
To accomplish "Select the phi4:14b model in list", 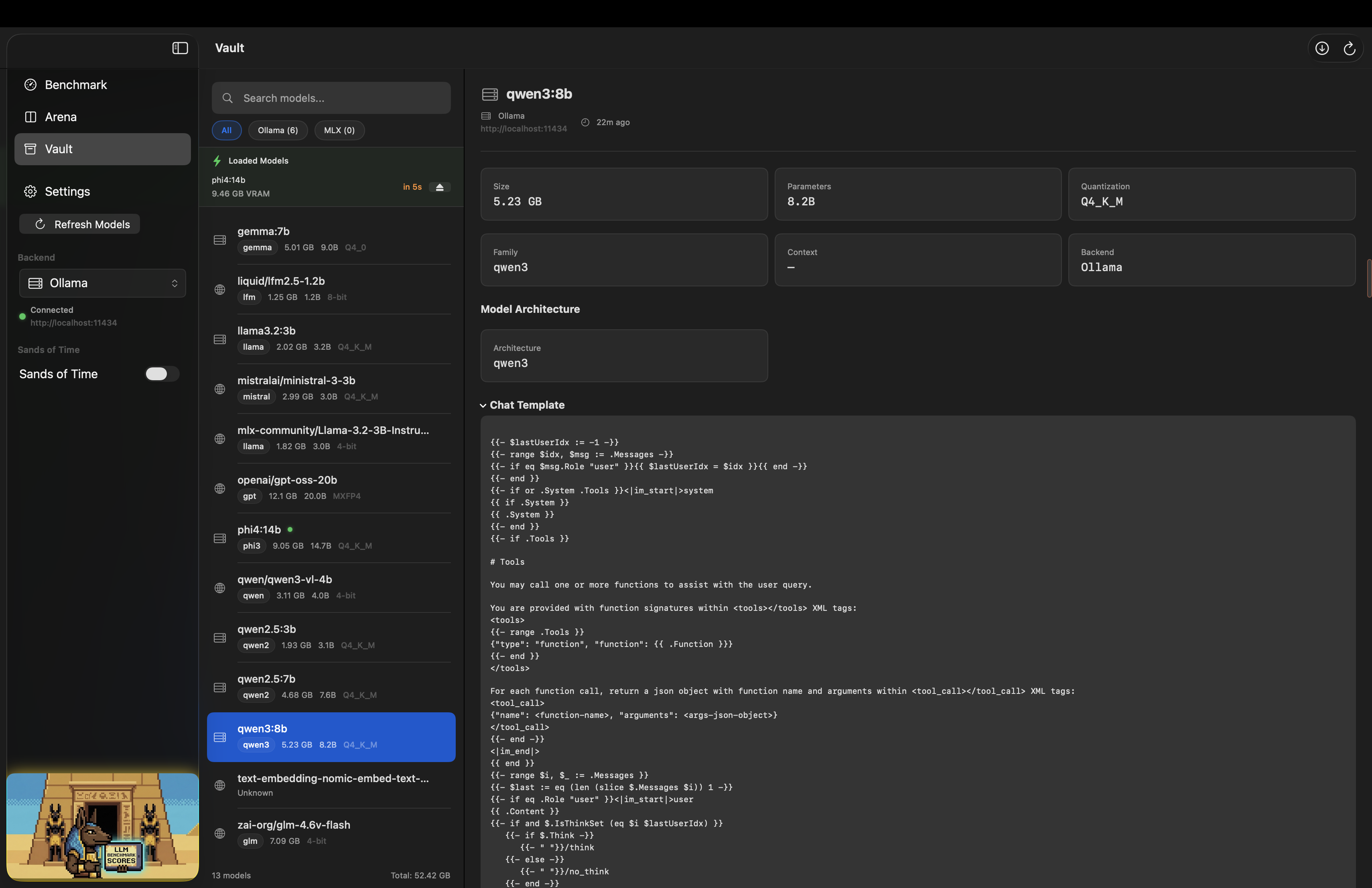I will click(x=331, y=537).
